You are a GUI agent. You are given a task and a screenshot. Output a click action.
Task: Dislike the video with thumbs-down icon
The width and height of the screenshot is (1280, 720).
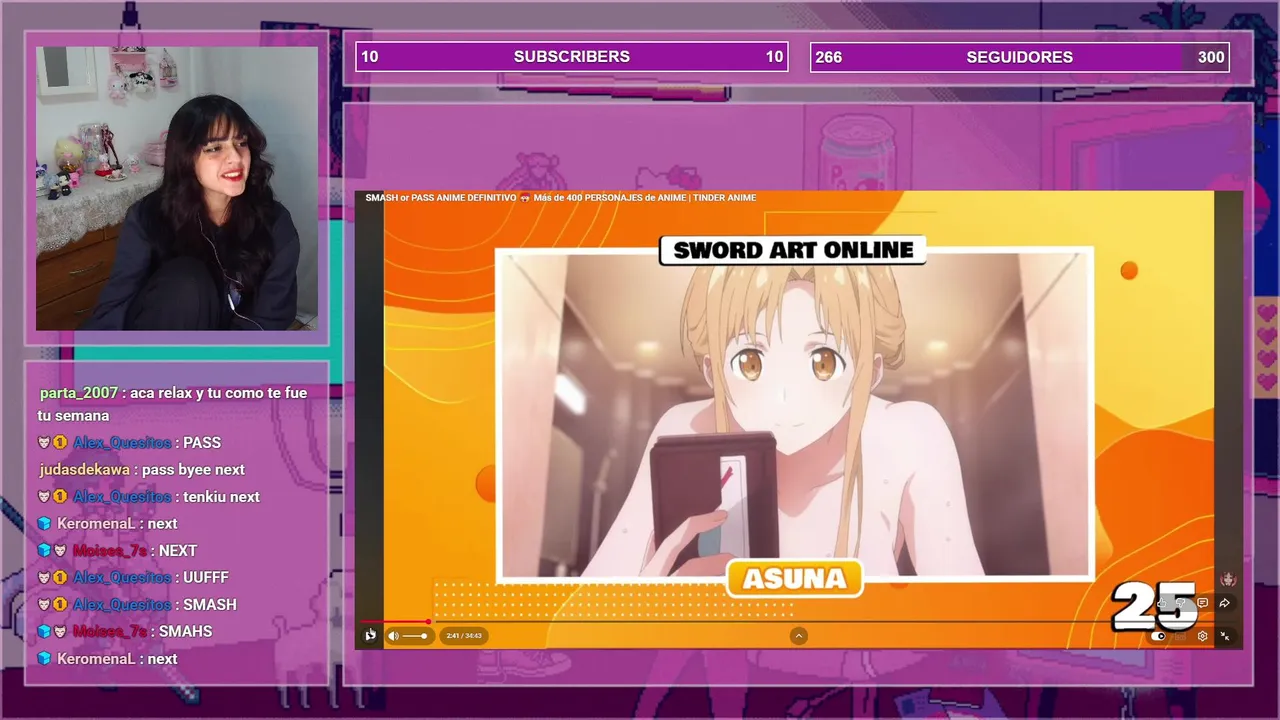[x=1180, y=603]
